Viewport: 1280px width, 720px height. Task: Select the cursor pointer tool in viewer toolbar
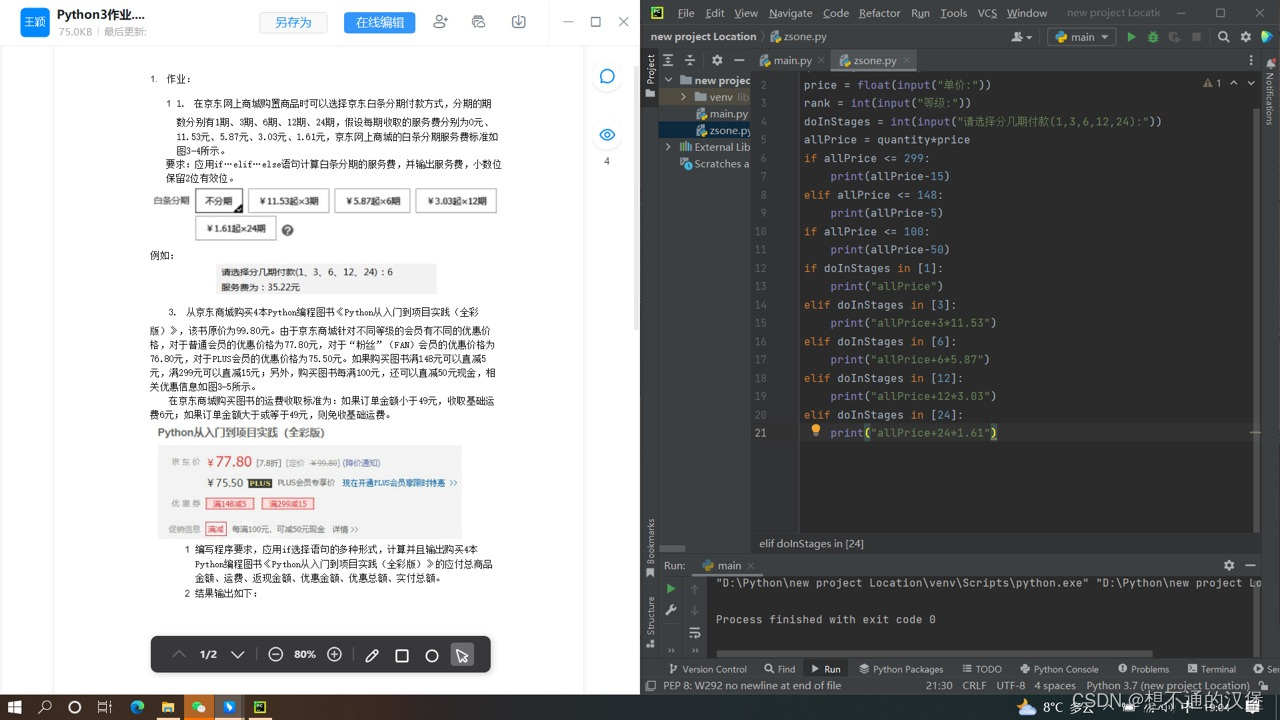pos(462,655)
